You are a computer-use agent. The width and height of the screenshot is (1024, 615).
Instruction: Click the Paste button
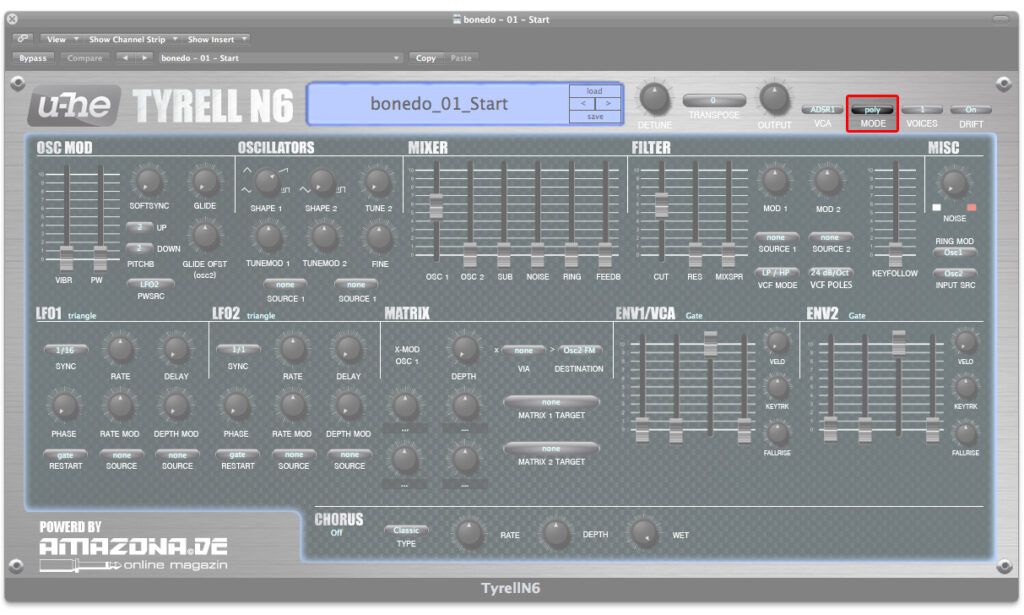461,58
